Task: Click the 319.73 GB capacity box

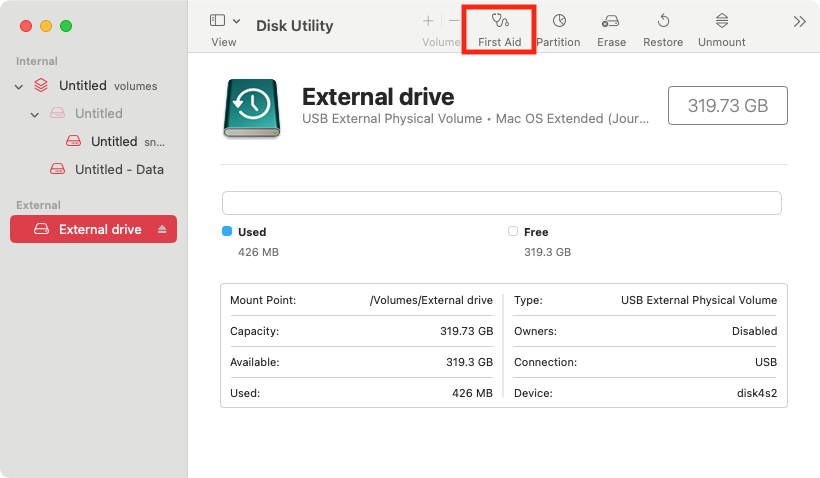Action: pos(727,106)
